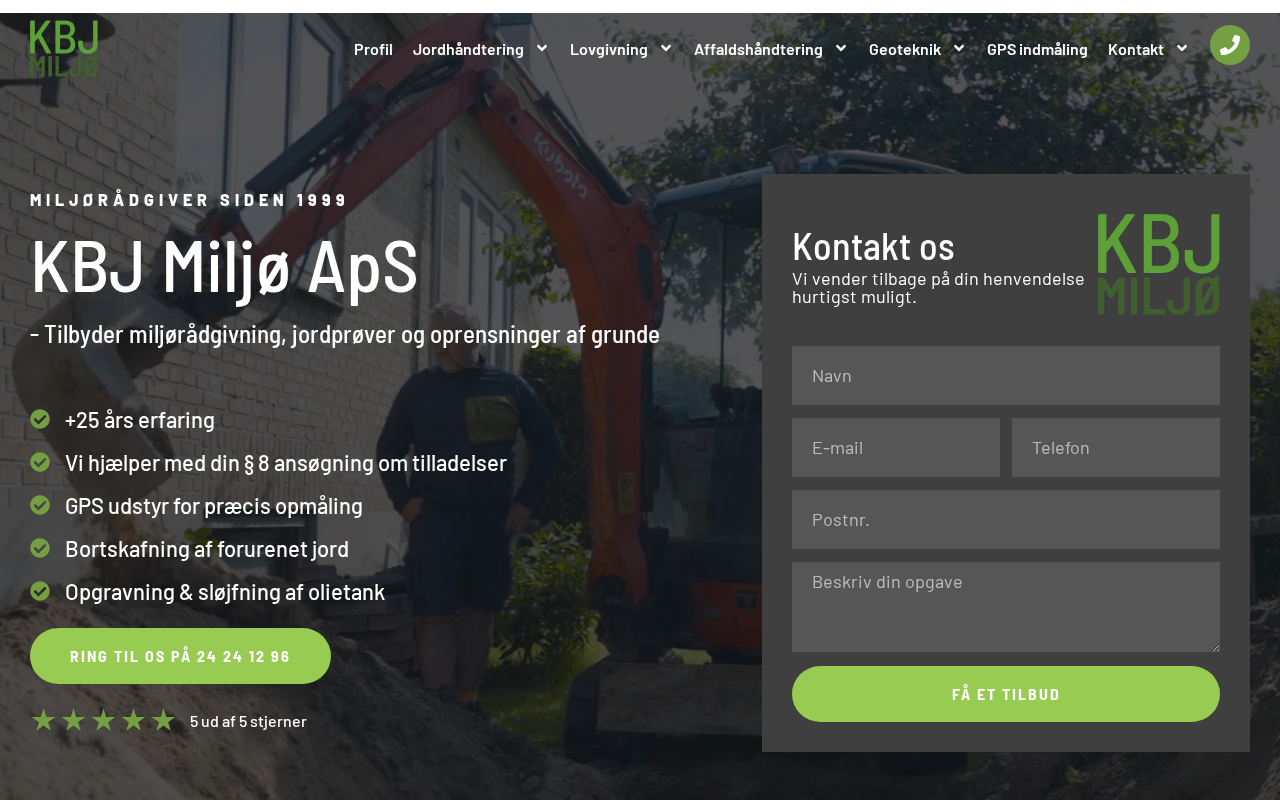
Task: Click the green phone icon in header
Action: point(1230,45)
